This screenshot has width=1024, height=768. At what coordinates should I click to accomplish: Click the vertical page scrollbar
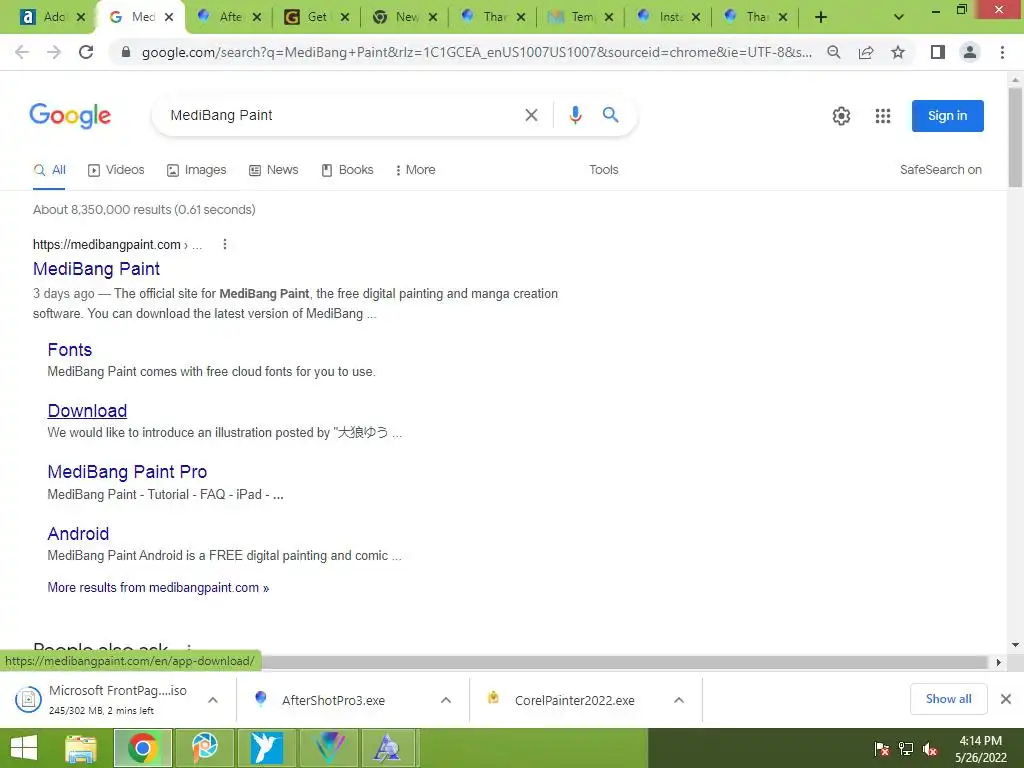(1015, 137)
